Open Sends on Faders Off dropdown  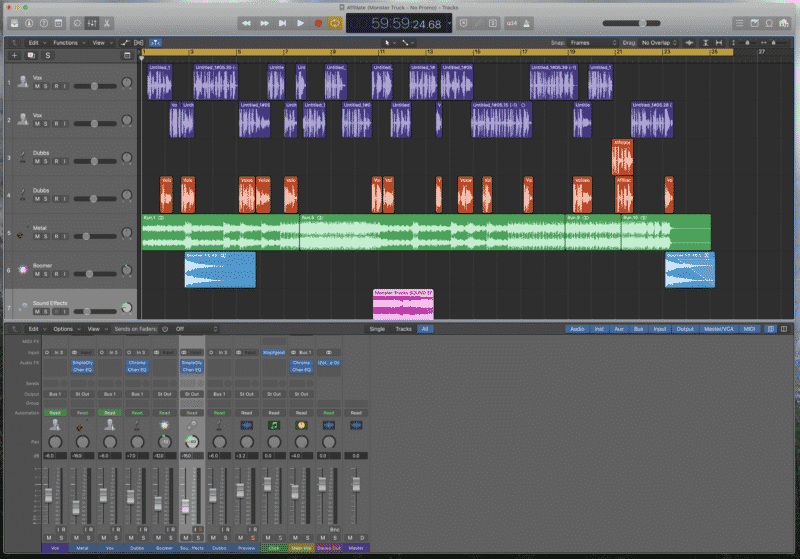point(196,329)
